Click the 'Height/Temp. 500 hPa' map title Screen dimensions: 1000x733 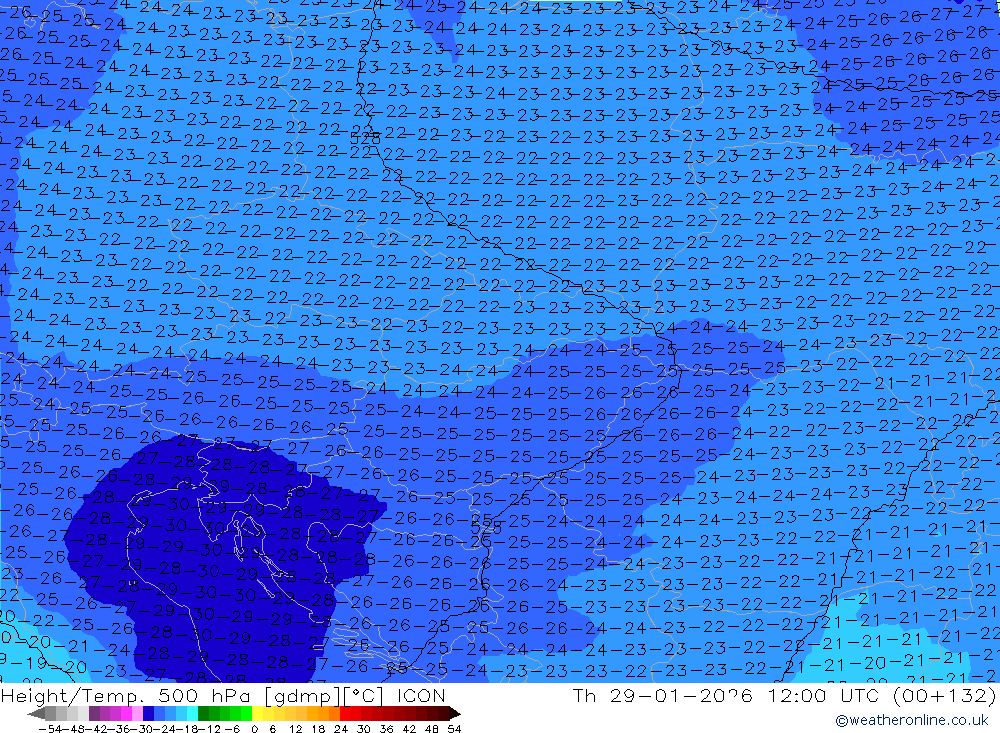coord(127,696)
